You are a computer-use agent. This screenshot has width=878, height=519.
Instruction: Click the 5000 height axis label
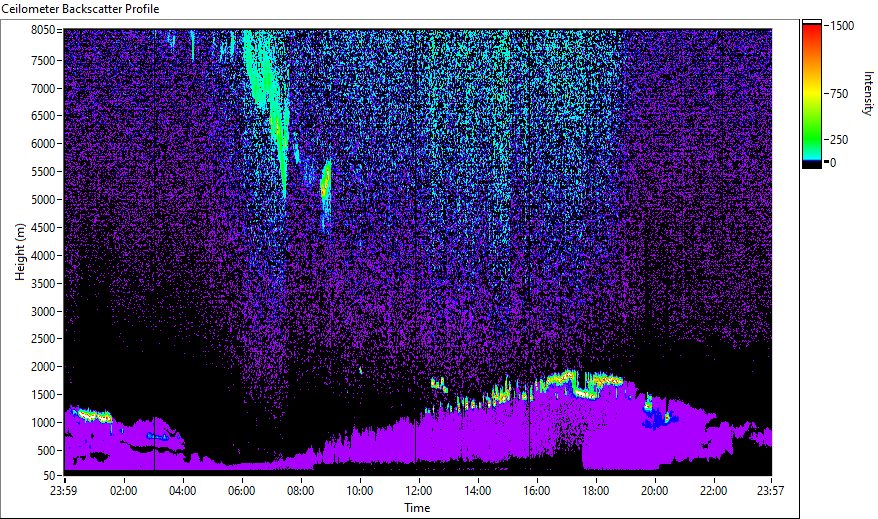[43, 200]
